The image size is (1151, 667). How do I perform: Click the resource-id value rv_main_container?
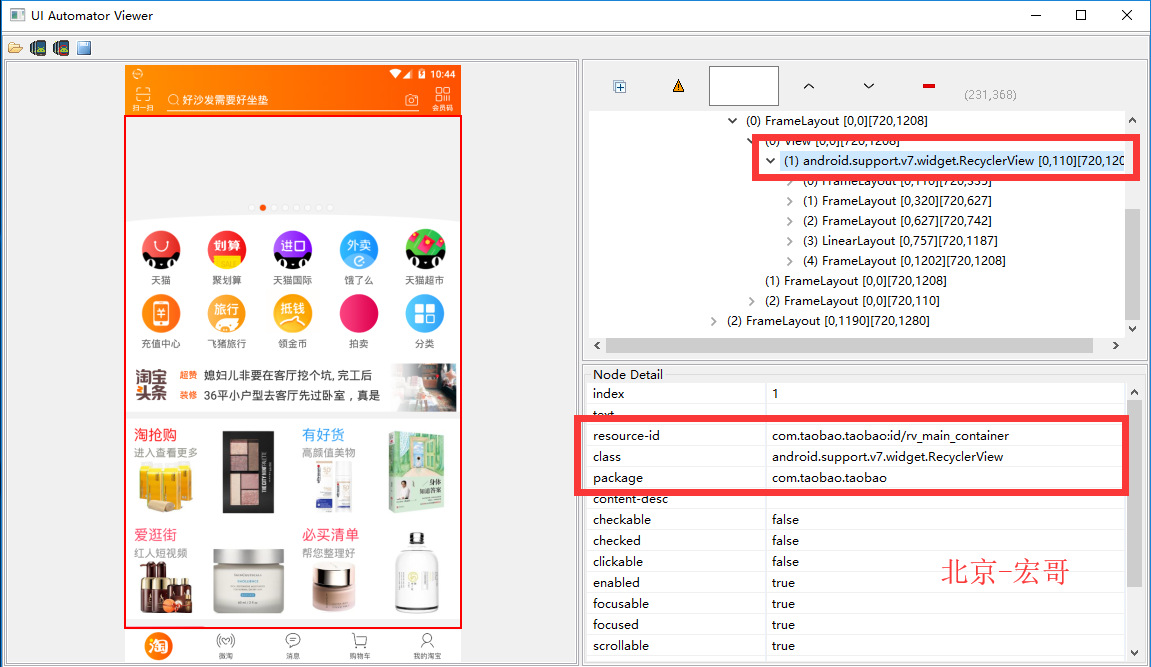pos(890,436)
